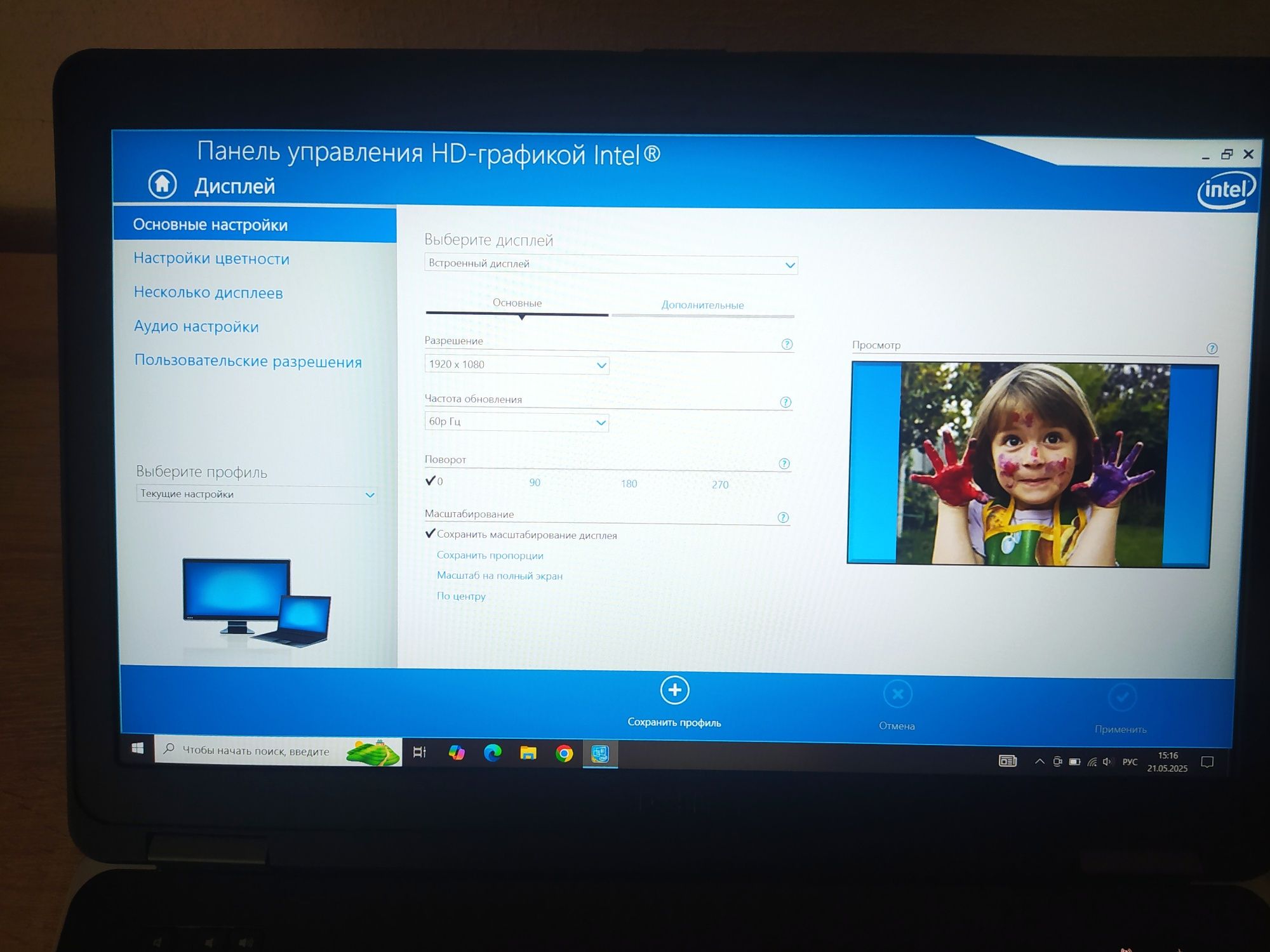
Task: Switch to the Дополнительные tab
Action: click(702, 305)
